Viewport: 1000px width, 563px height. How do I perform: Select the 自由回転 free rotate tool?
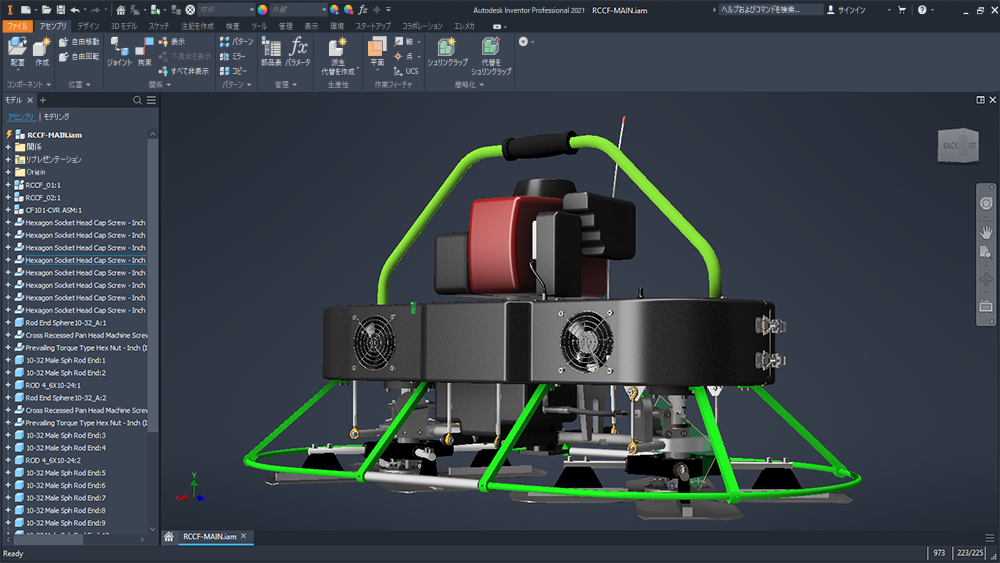pyautogui.click(x=79, y=57)
